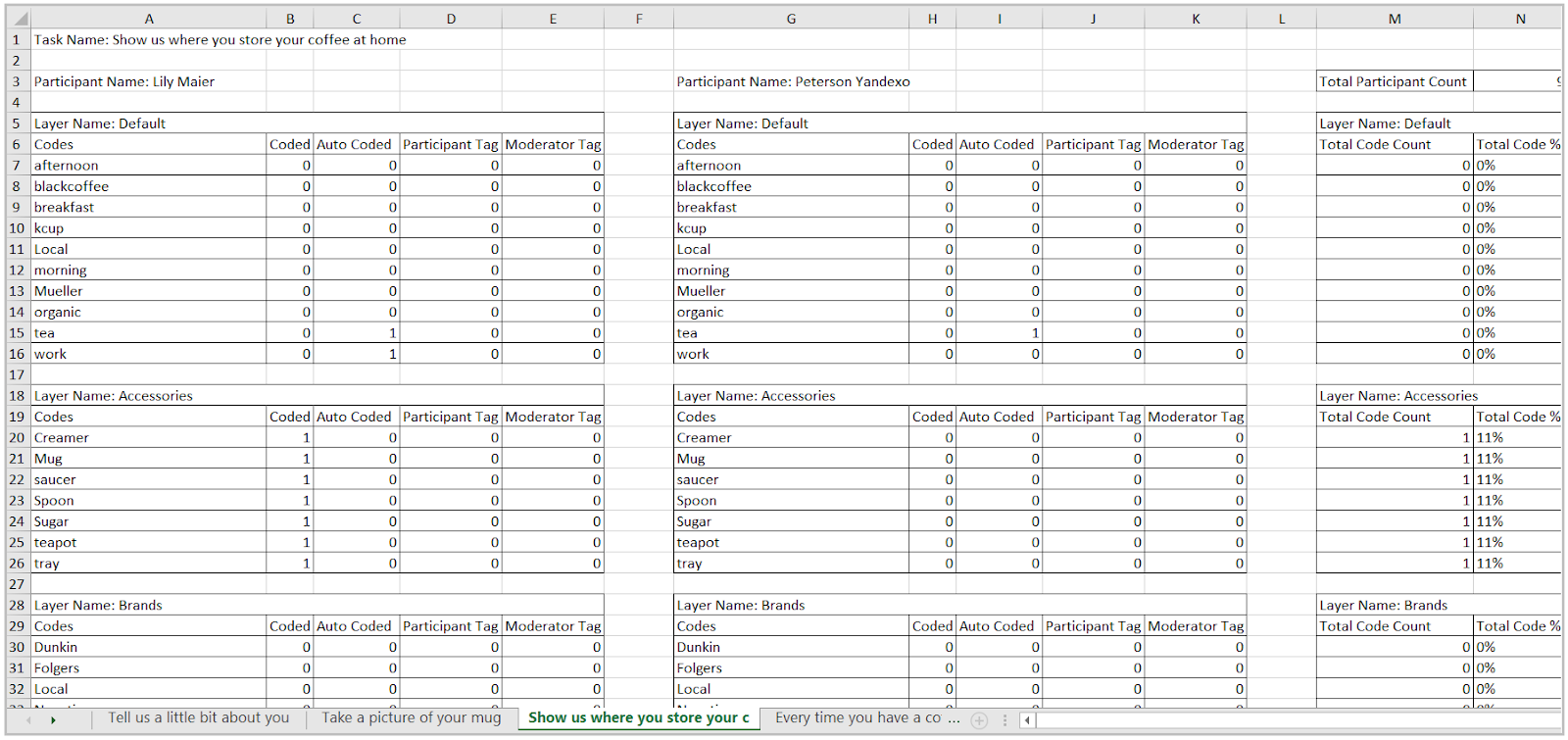1568x740 pixels.
Task: Select 'tray' code in column A
Action: 149,564
